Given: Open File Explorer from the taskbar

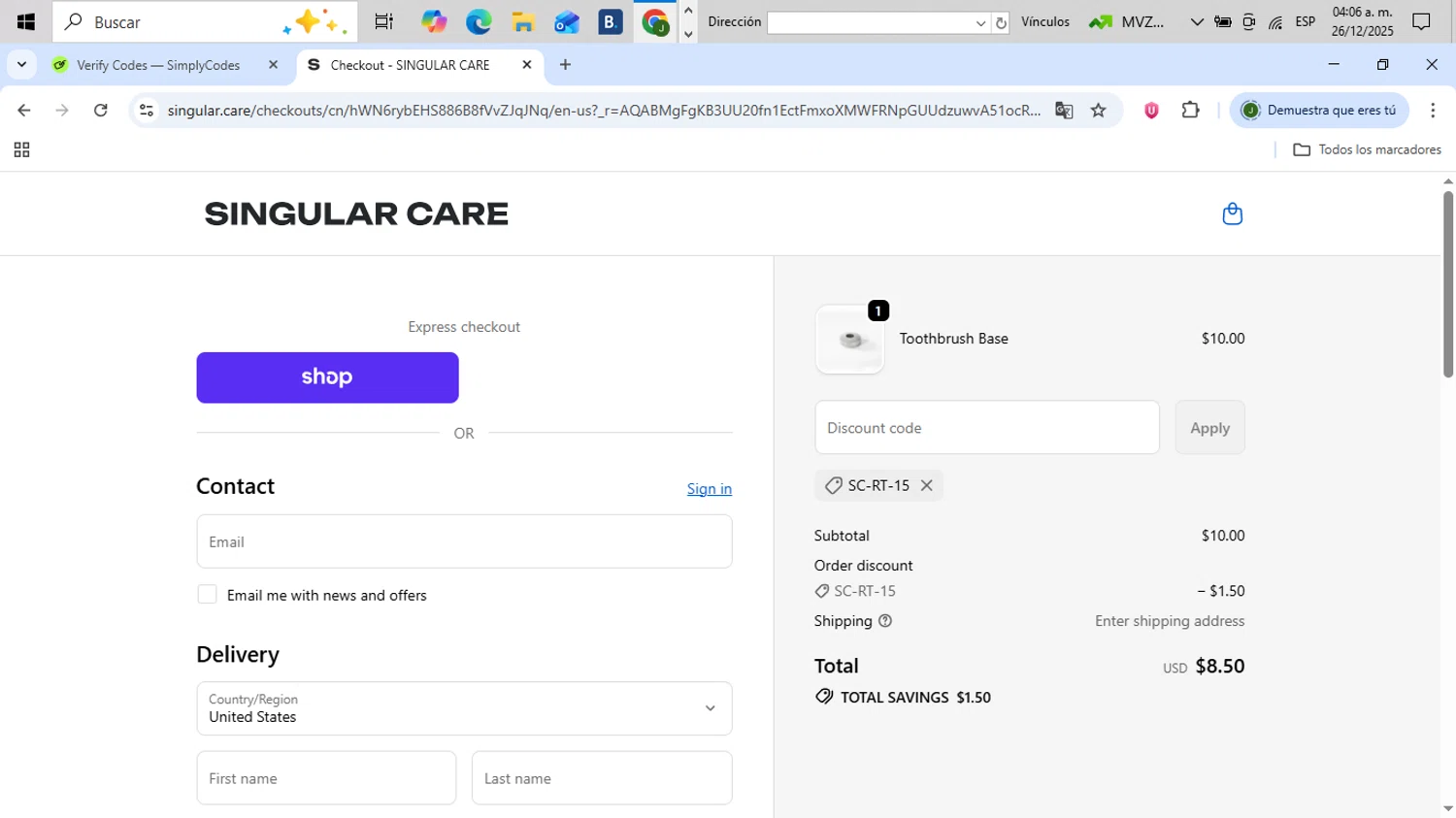Looking at the screenshot, I should 523,21.
